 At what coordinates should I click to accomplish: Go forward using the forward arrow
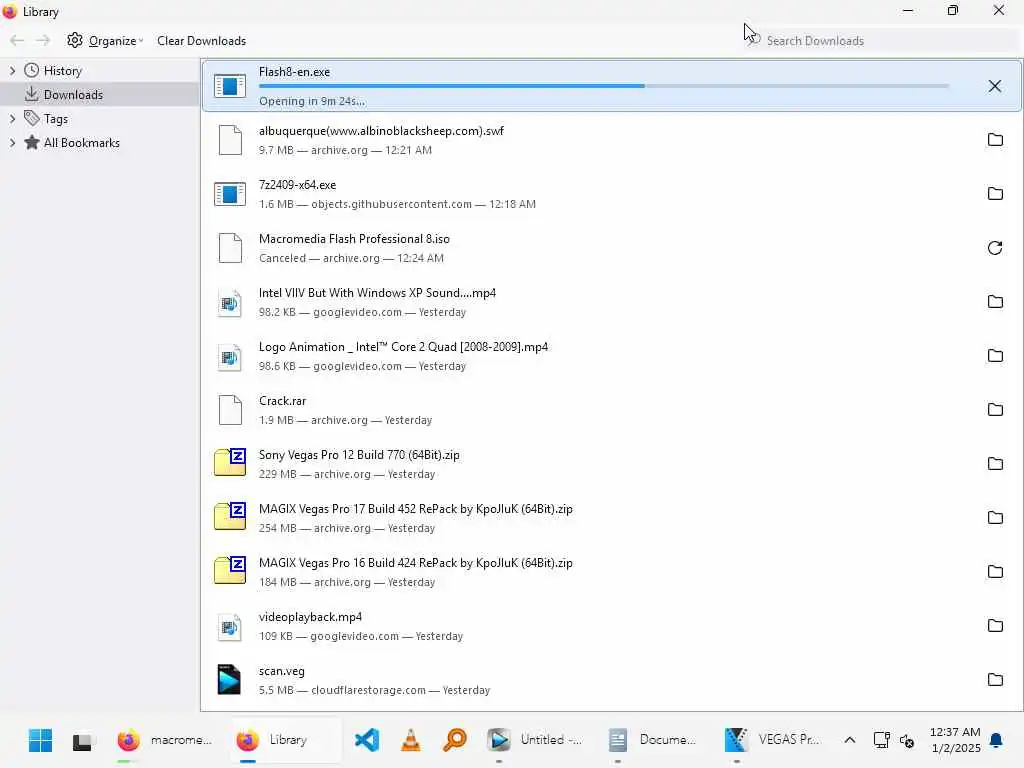43,40
